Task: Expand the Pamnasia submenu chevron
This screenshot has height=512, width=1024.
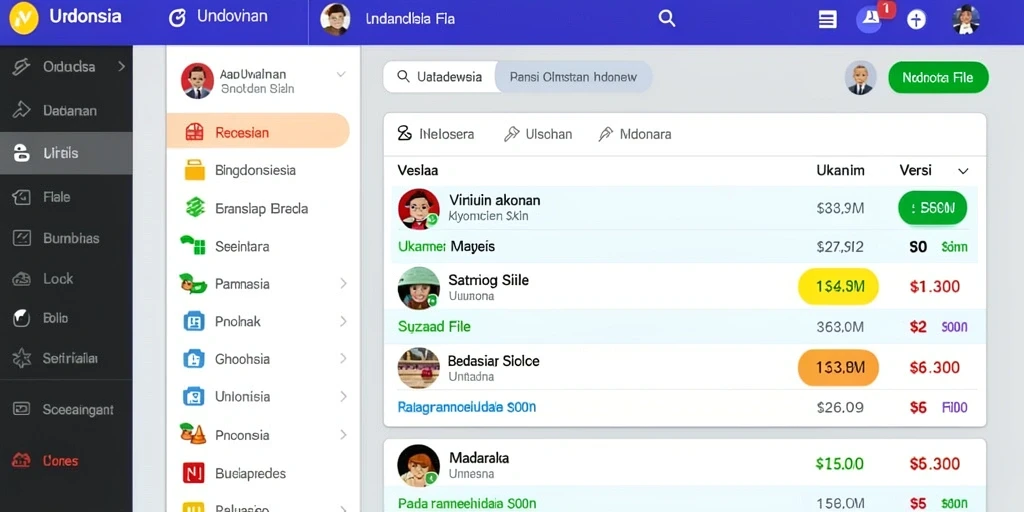Action: [x=343, y=283]
